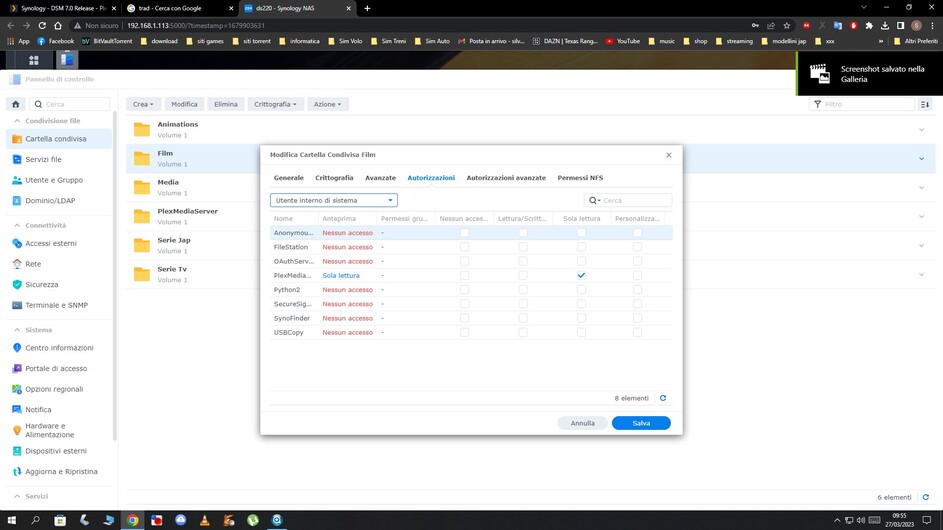Check Lettura/Scrittura for FileStation
This screenshot has height=530, width=943.
523,247
